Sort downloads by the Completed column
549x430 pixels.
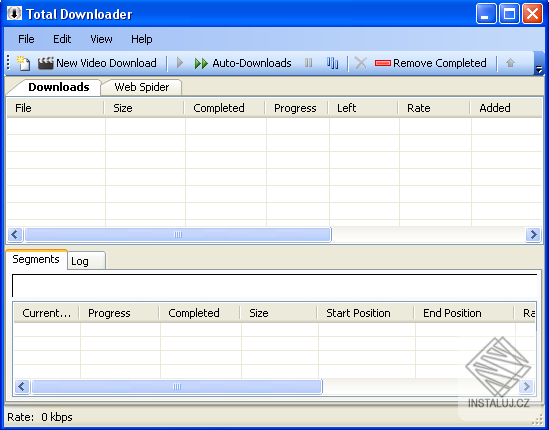pos(224,108)
